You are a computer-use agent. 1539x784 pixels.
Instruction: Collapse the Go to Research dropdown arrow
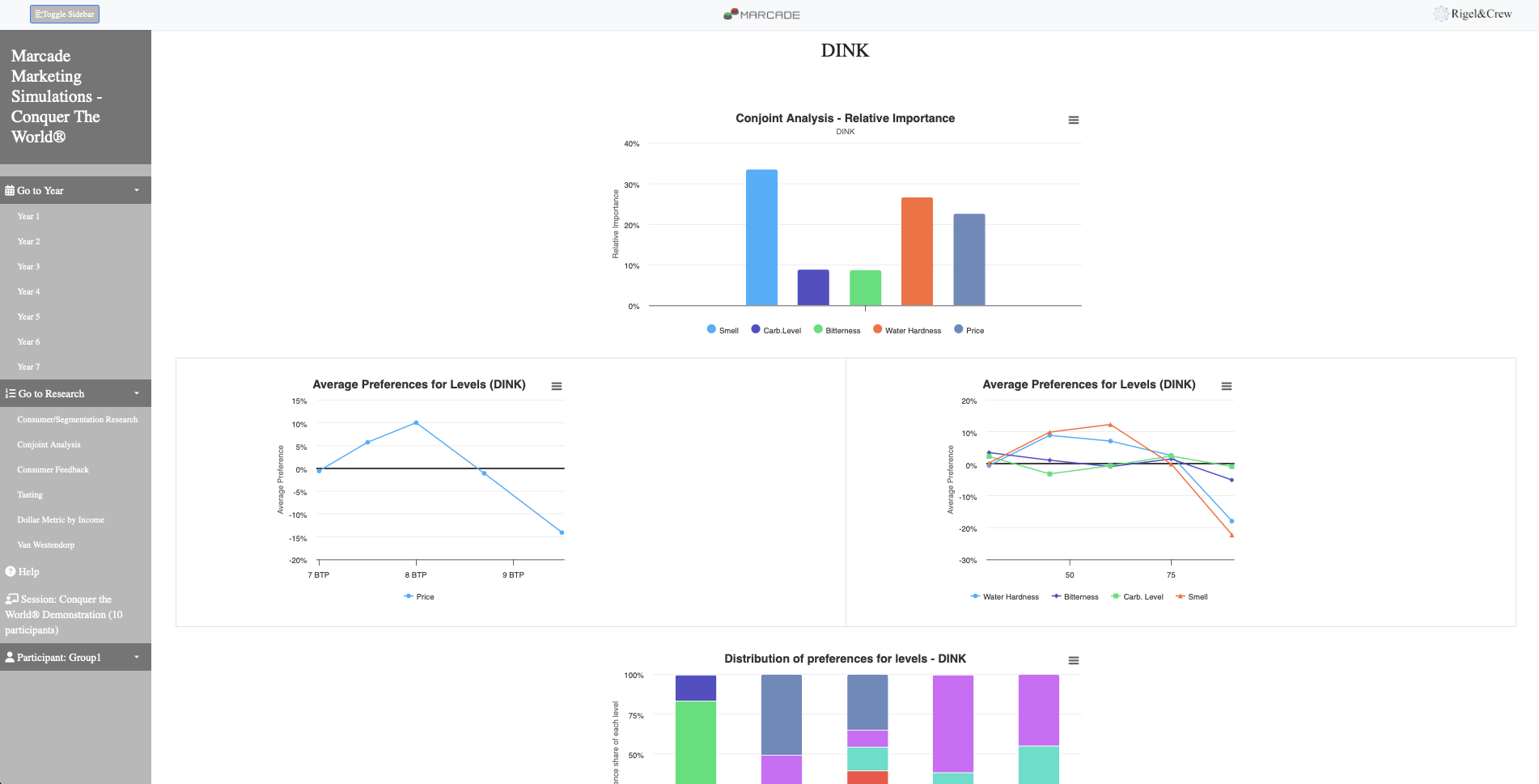click(137, 393)
